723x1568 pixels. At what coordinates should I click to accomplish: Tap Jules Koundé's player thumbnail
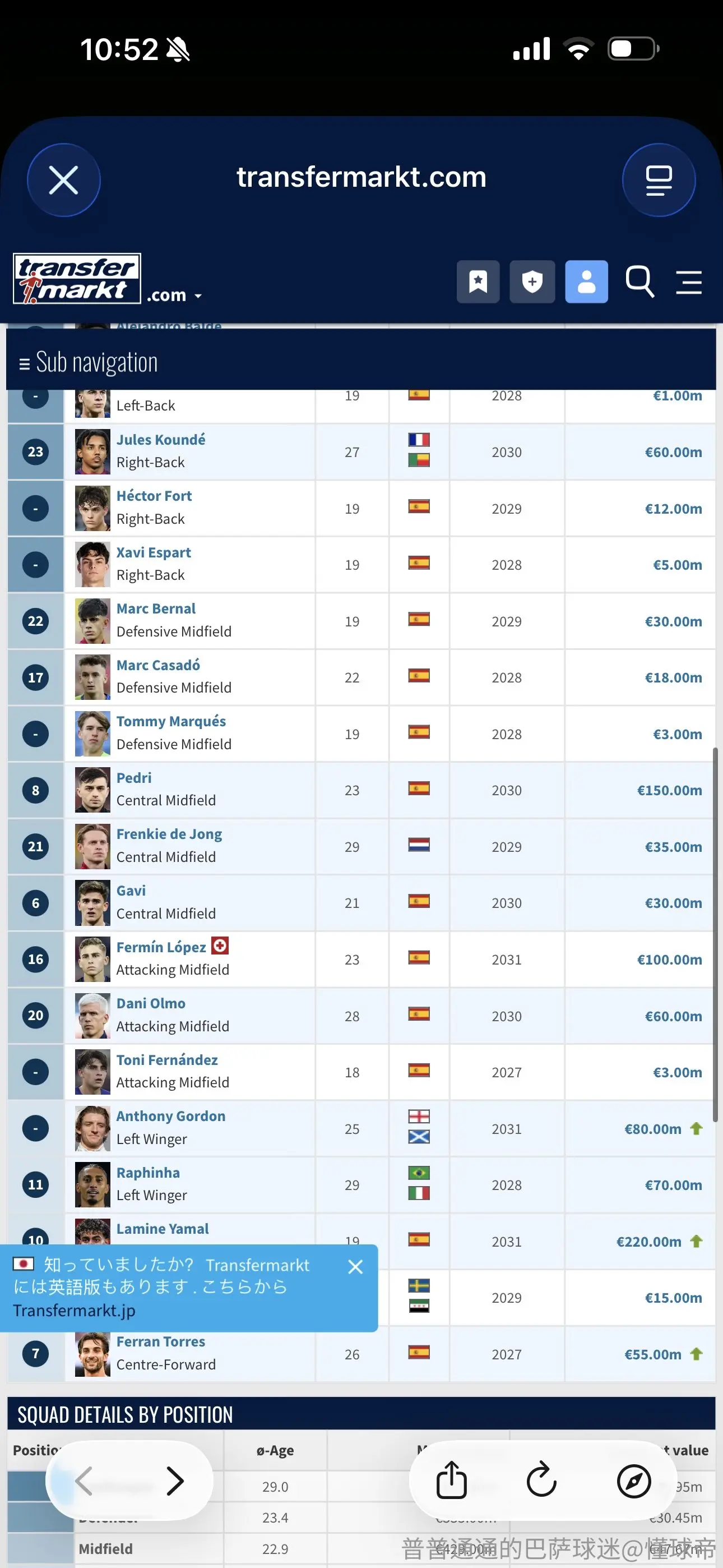click(92, 451)
